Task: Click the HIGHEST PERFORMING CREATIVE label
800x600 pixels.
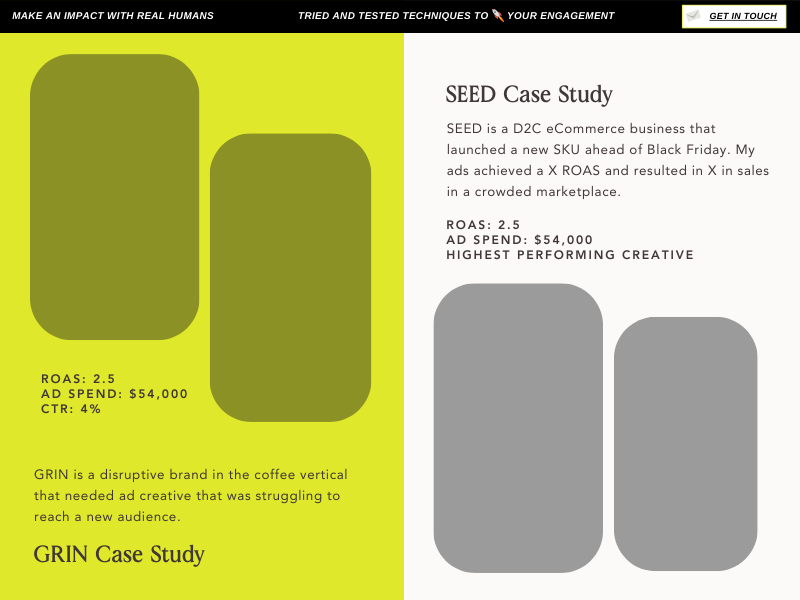Action: click(570, 255)
